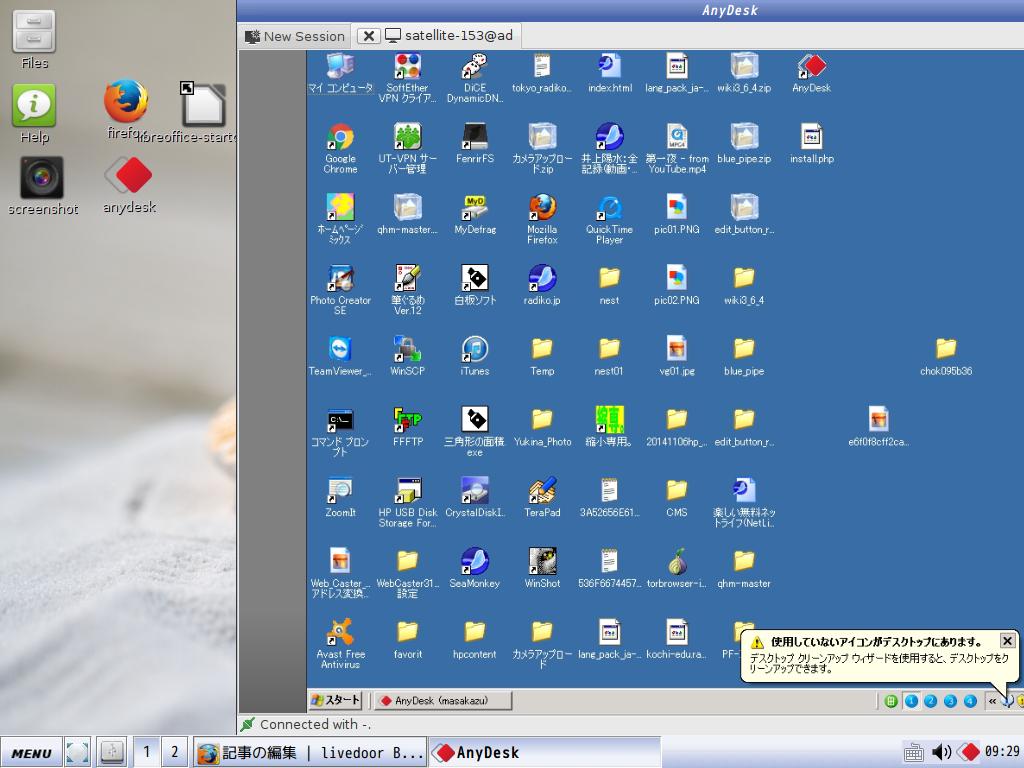Click AnyDesk tray icon in local panel
Image resolution: width=1024 pixels, height=768 pixels.
pyautogui.click(x=968, y=752)
